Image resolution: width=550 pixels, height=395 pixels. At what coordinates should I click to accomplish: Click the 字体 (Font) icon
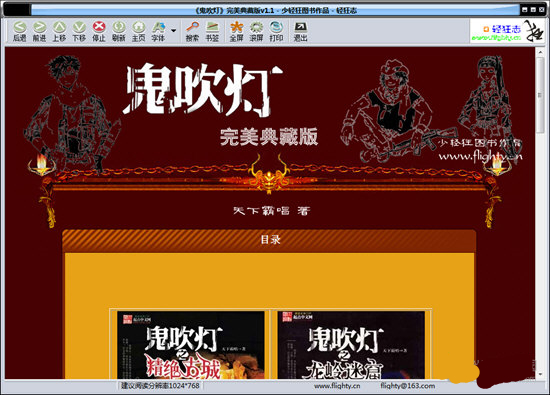(x=159, y=31)
